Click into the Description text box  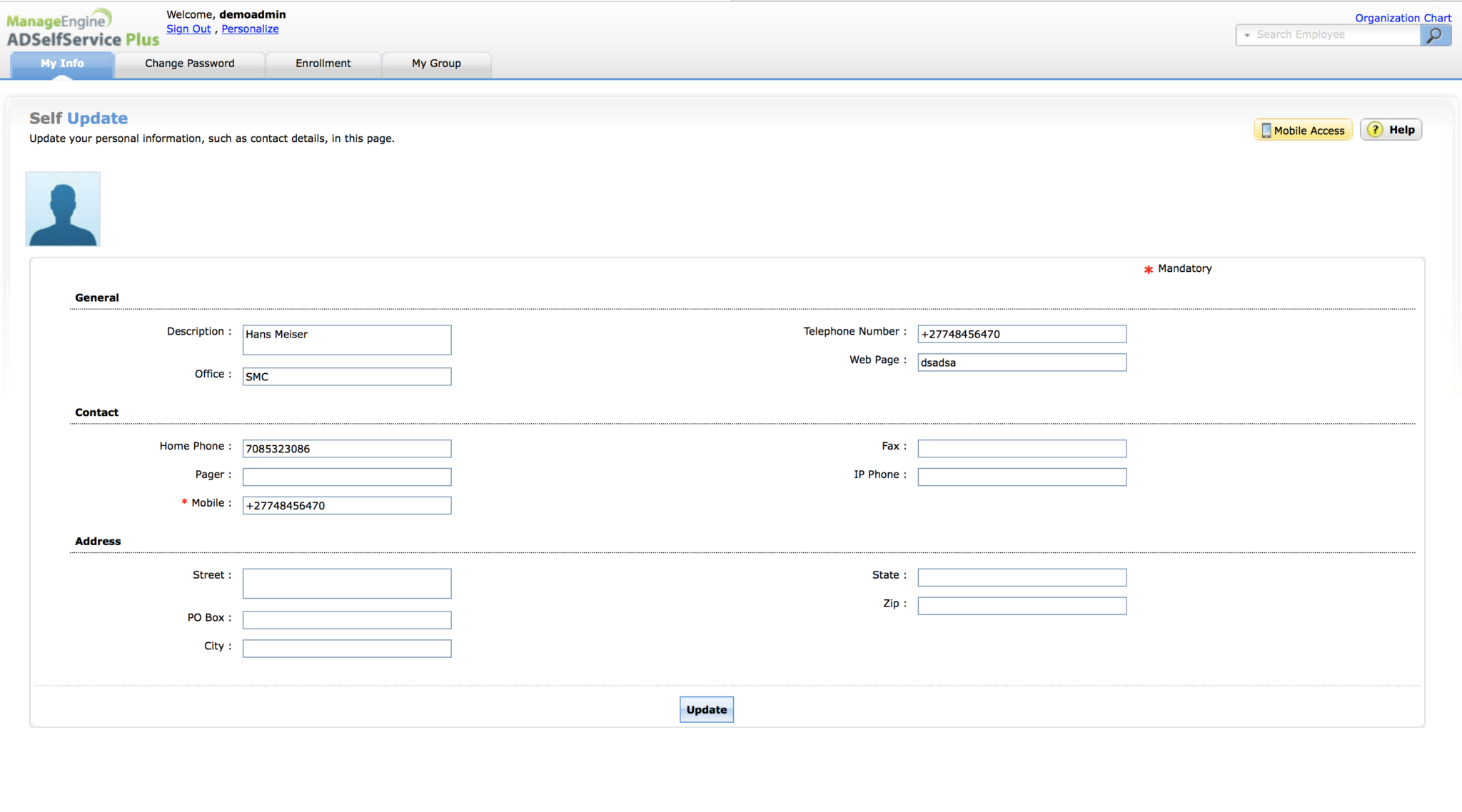(x=347, y=340)
